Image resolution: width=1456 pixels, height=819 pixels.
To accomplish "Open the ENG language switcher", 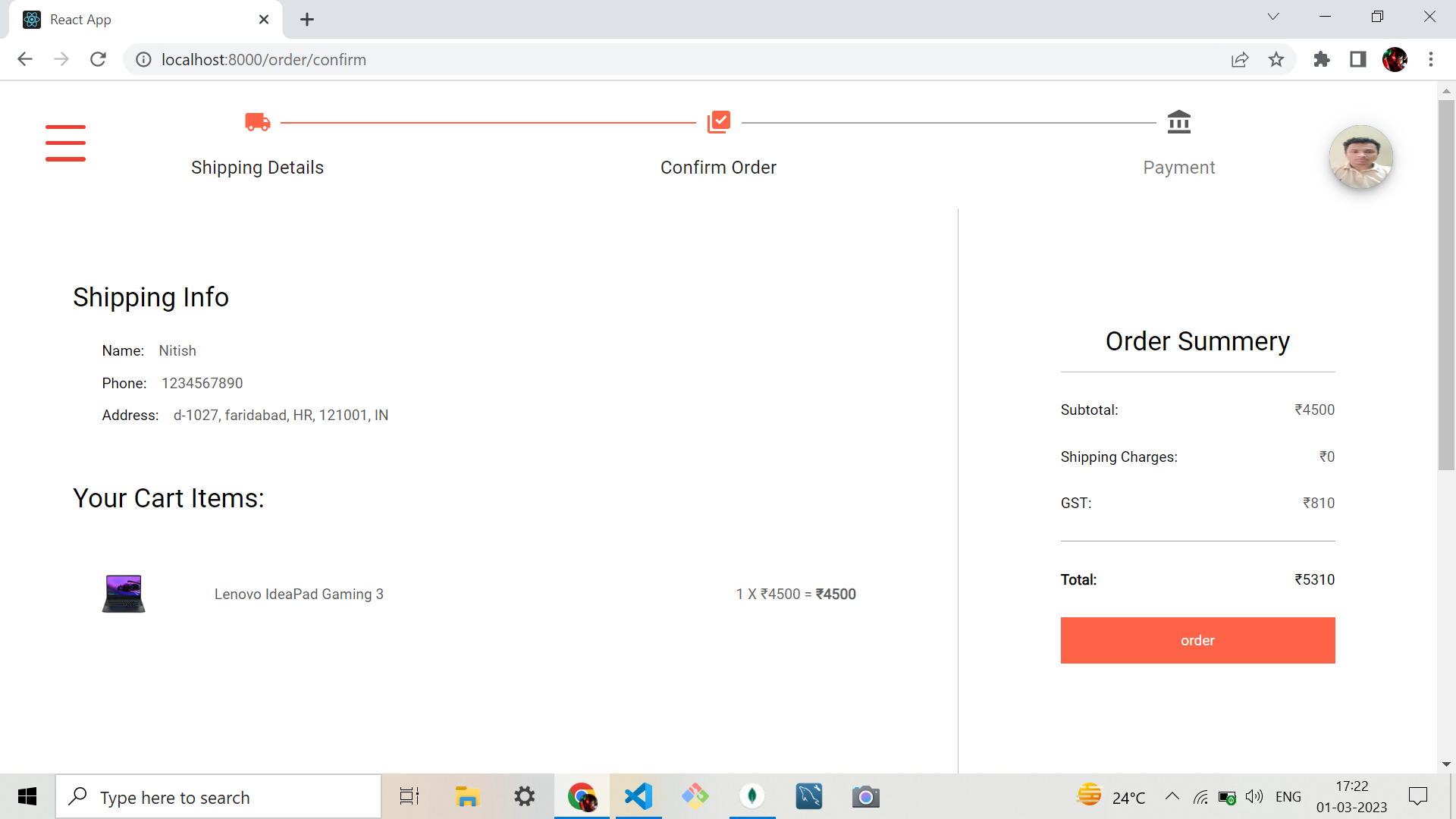I will (1288, 796).
